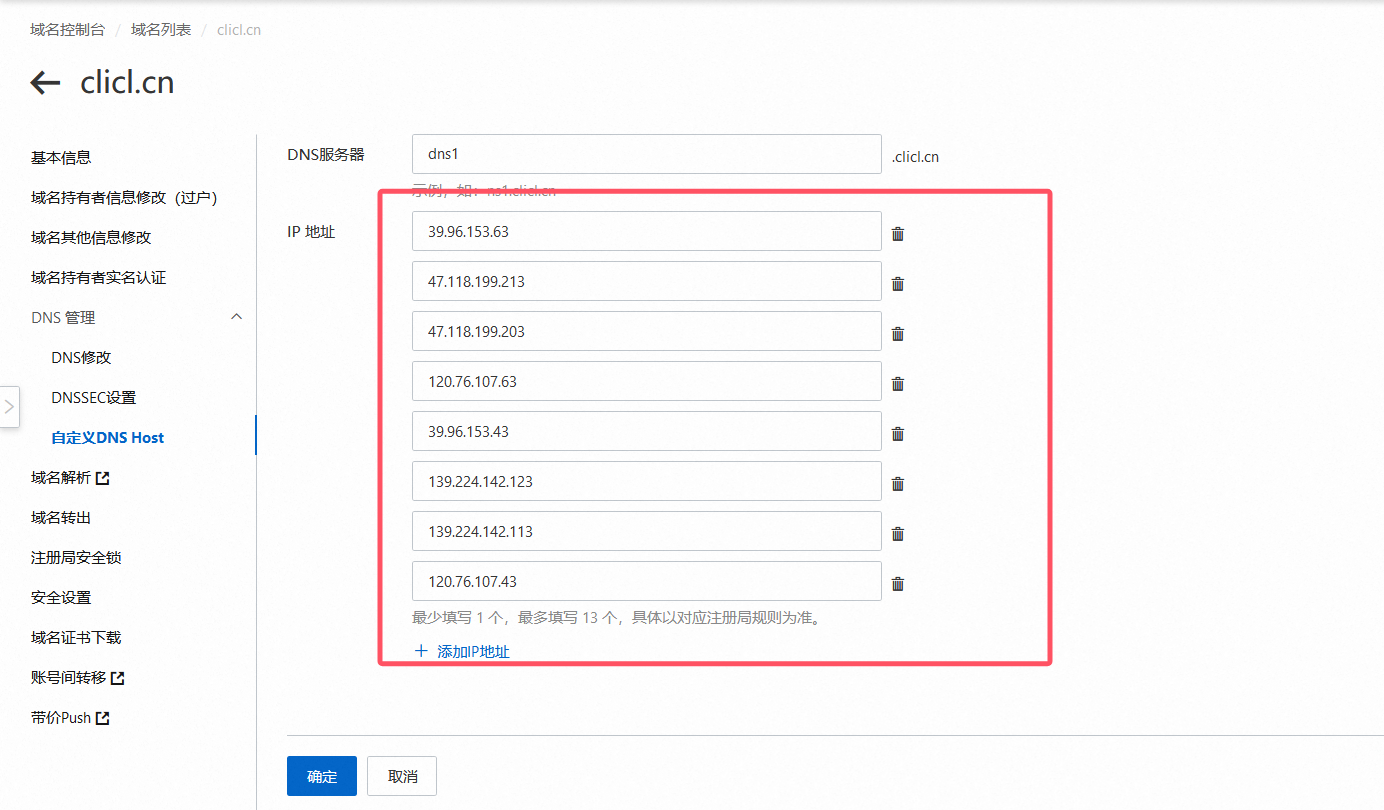Focus the IP field 120.76.107.43

(x=647, y=581)
